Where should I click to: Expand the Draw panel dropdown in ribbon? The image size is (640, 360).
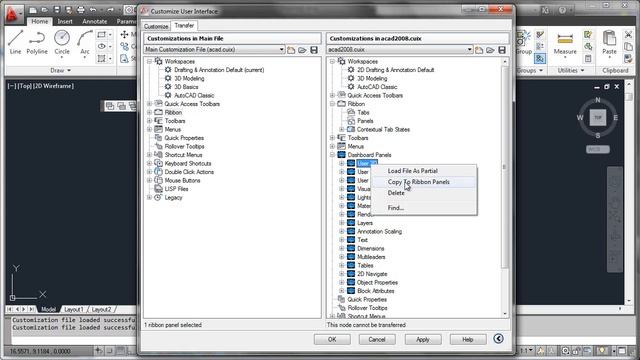(x=61, y=71)
